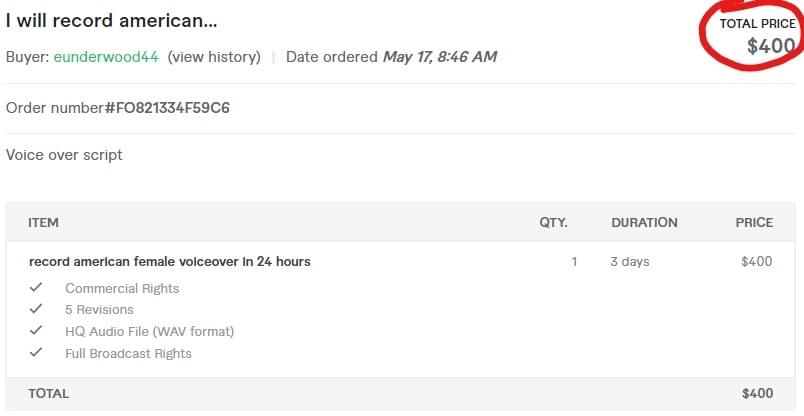
Task: Click the view history link
Action: [214, 57]
